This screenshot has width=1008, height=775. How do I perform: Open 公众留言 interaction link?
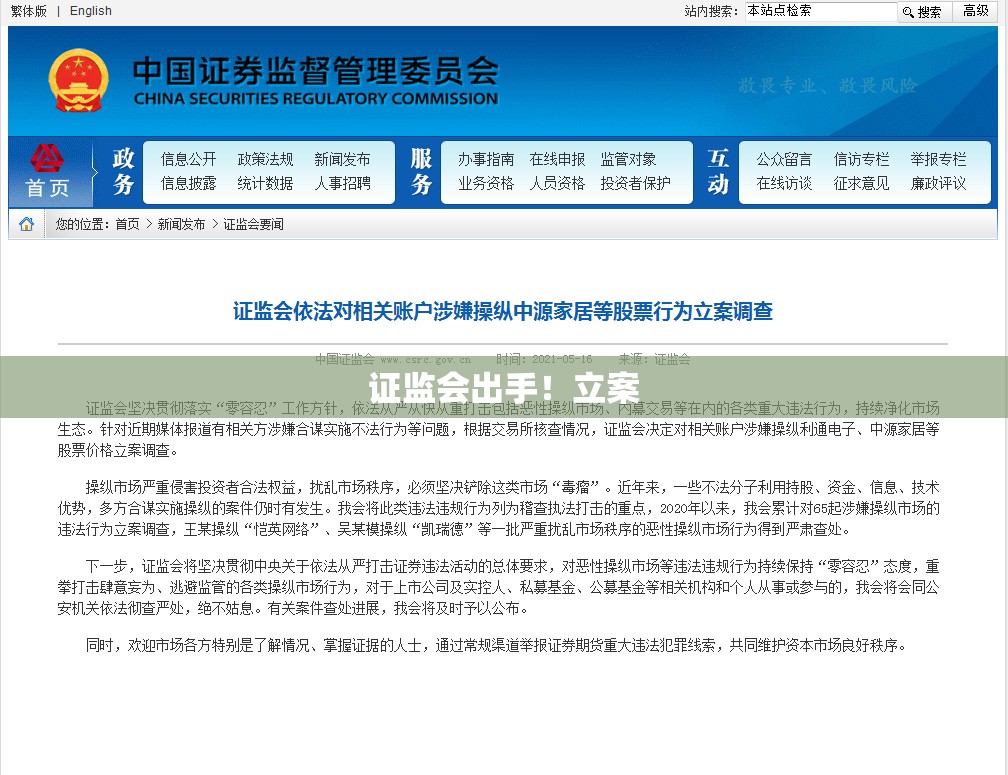pyautogui.click(x=784, y=159)
